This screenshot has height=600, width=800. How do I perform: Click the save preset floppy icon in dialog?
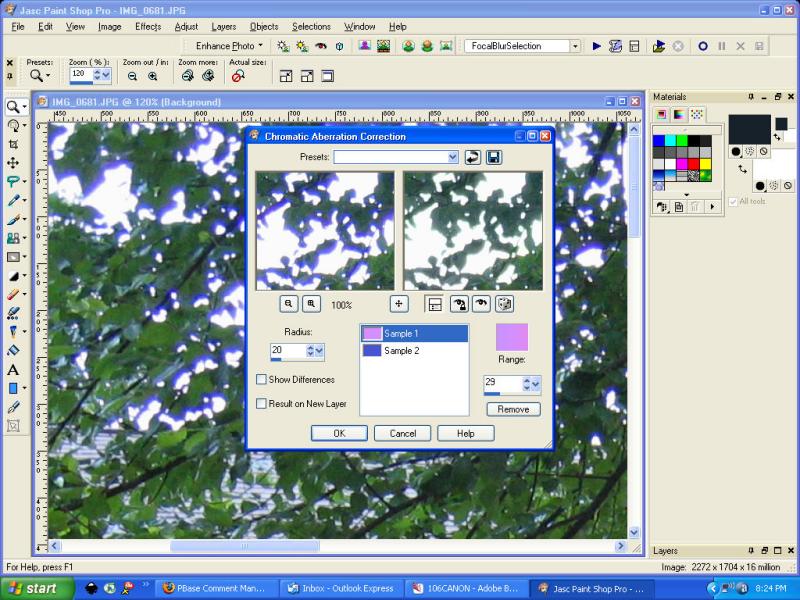tap(494, 157)
